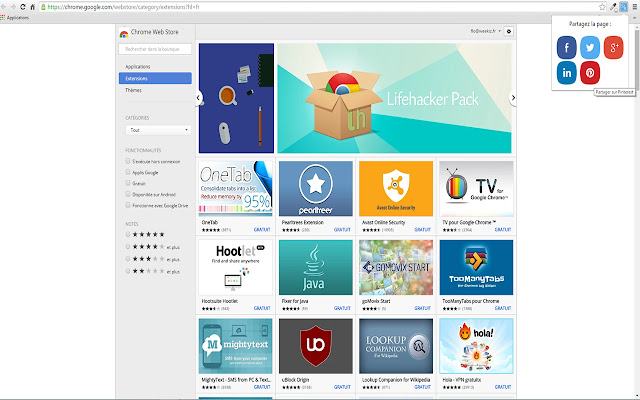Screen dimensions: 640x400
Task: Open the Lookup Companion for Wikipedia tile
Action: tap(396, 354)
